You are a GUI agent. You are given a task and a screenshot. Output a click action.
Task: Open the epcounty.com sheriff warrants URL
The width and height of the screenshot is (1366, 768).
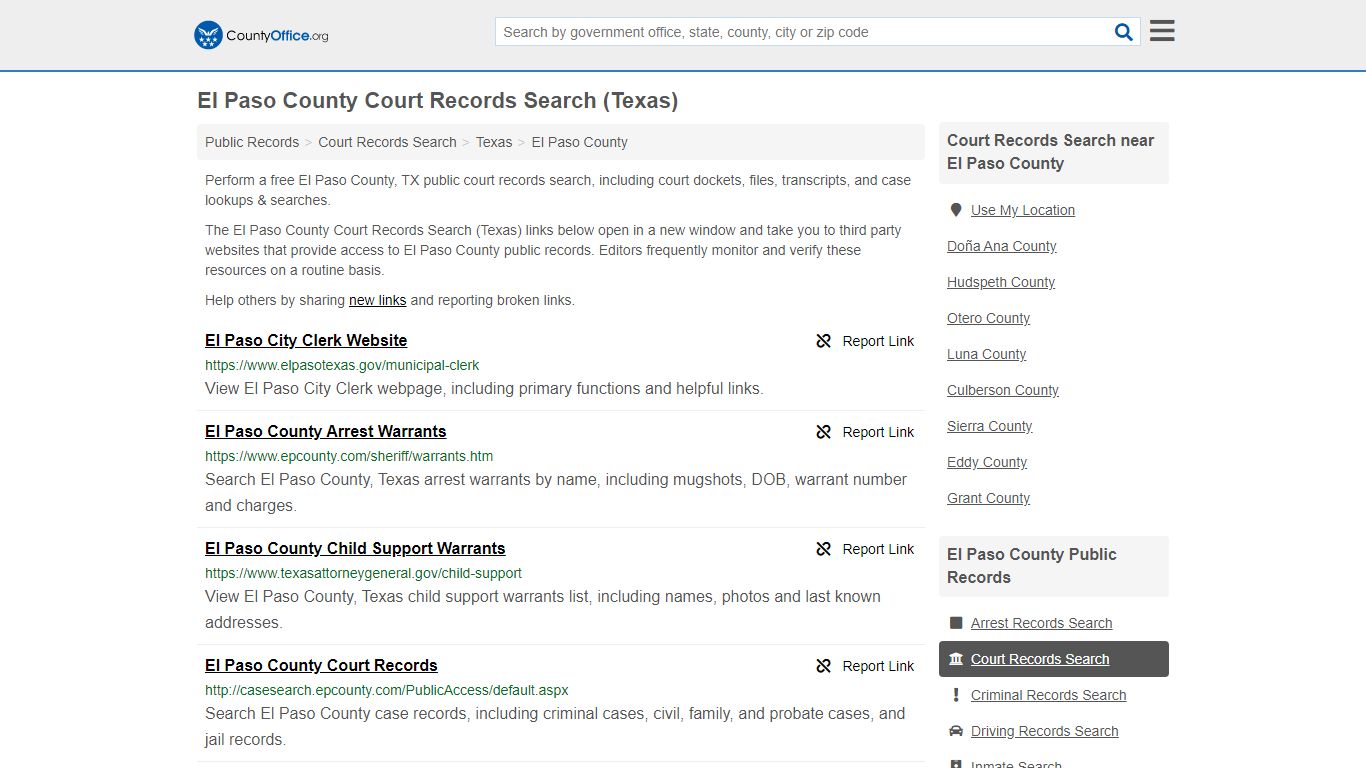tap(349, 456)
